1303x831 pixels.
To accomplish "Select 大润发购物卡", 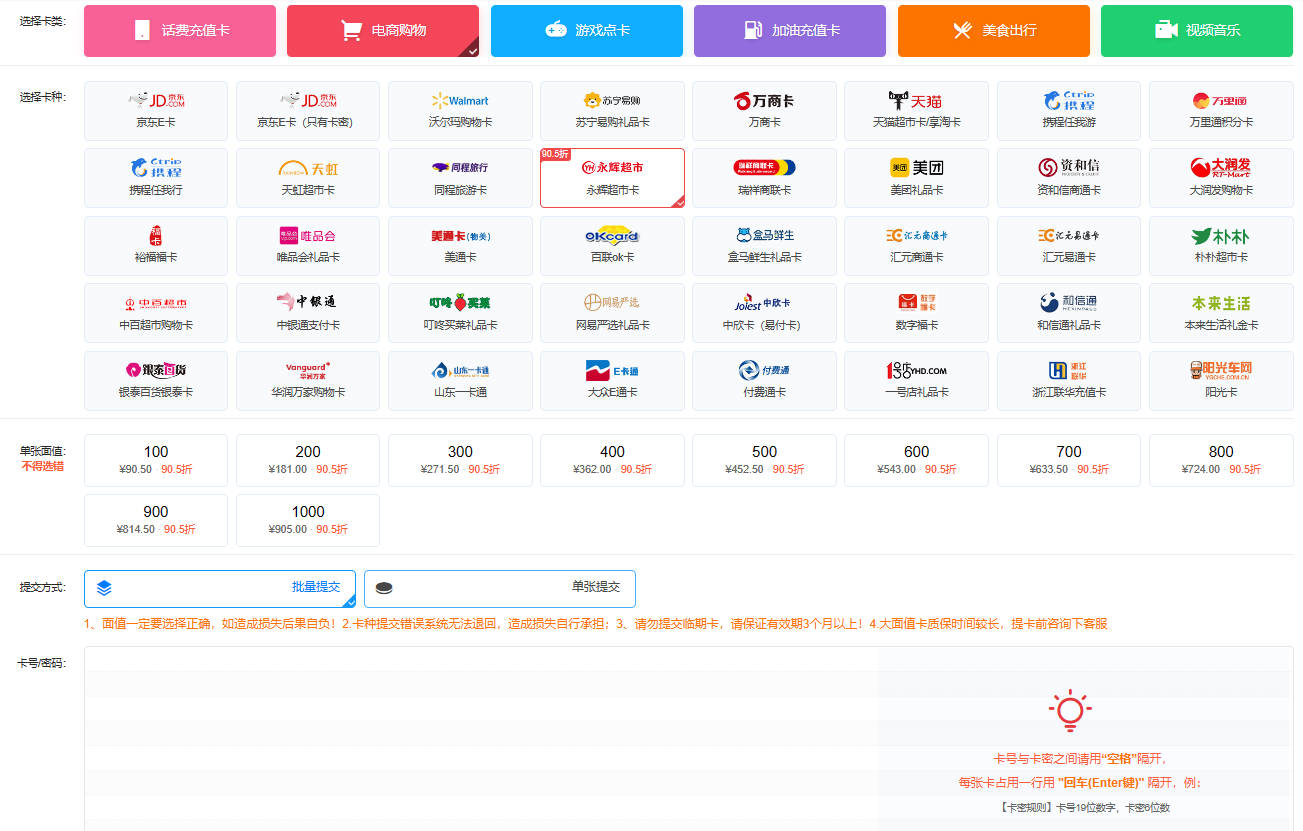I will (1221, 178).
